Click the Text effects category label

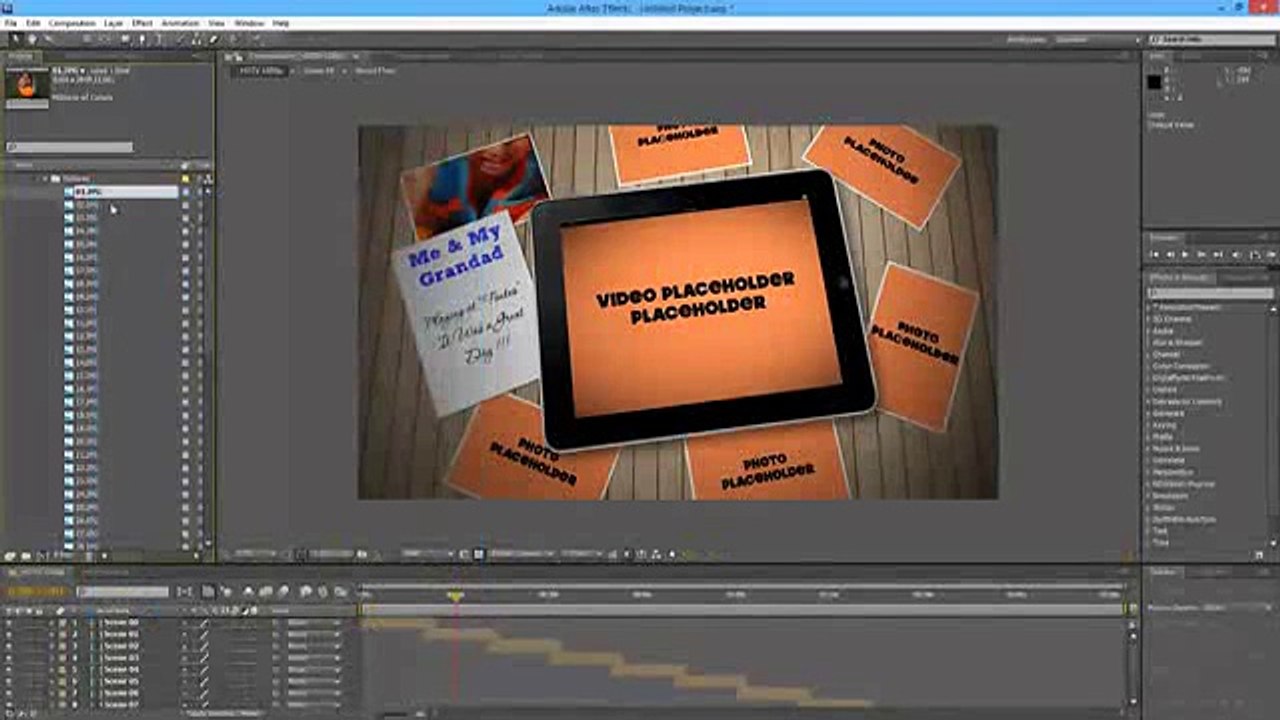[x=1159, y=531]
